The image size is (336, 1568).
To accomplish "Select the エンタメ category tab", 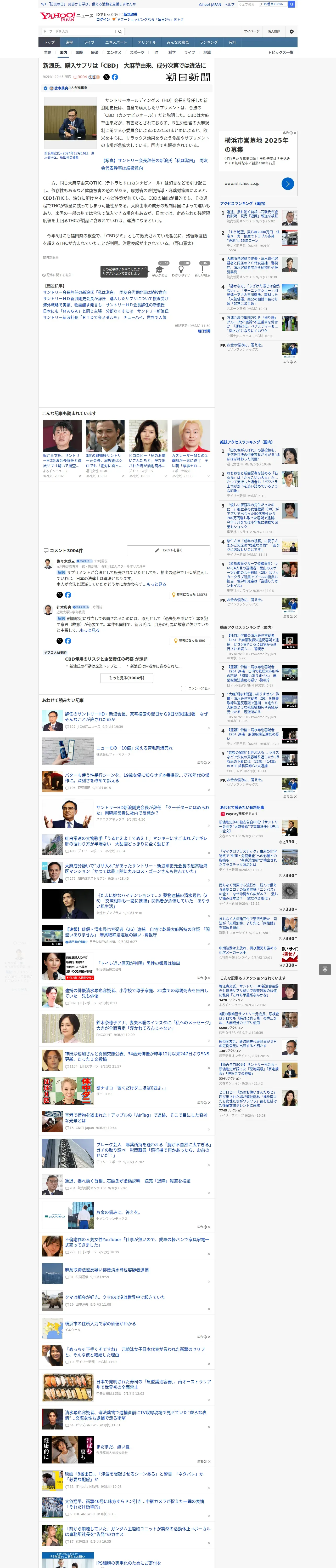I will [x=114, y=52].
